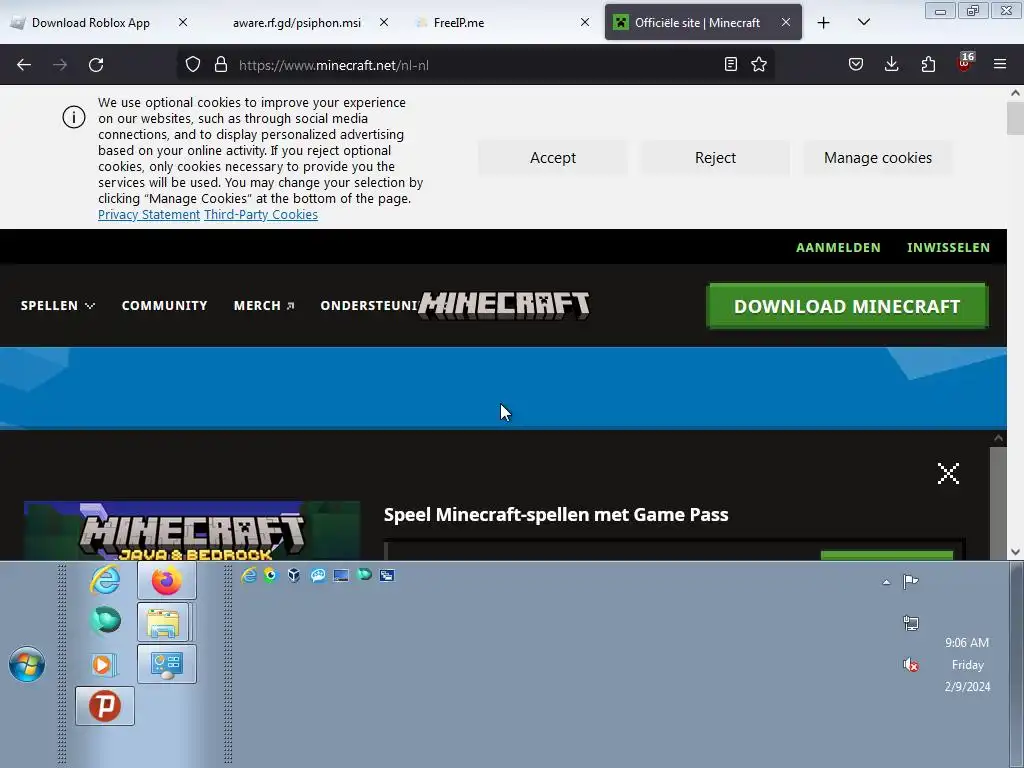The width and height of the screenshot is (1024, 768).
Task: Open the VirtualBox cube quick launch icon
Action: click(294, 575)
